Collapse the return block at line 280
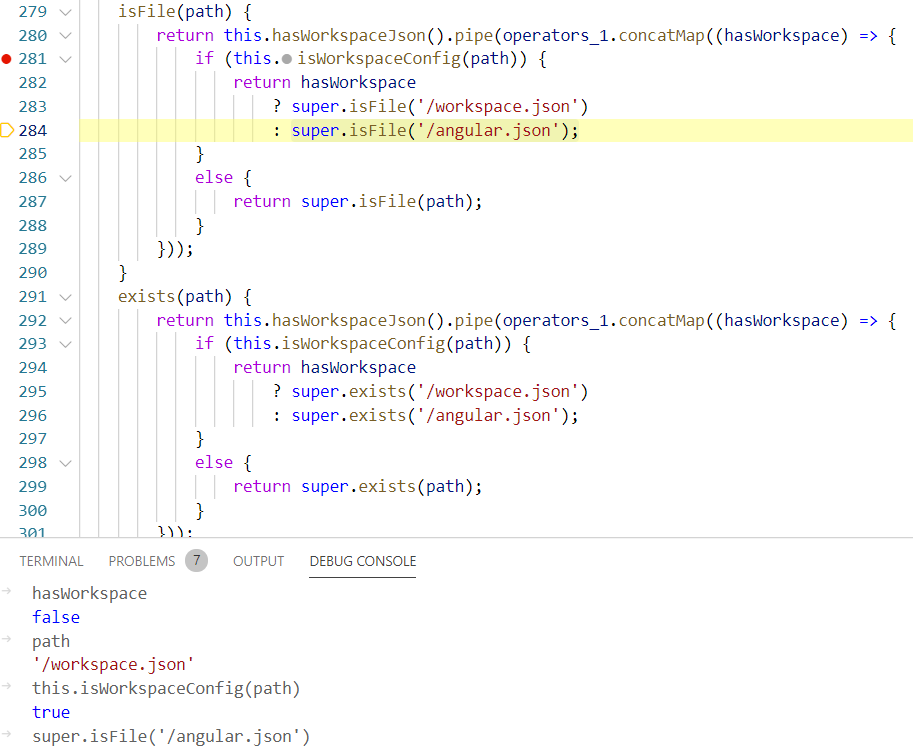 point(66,36)
